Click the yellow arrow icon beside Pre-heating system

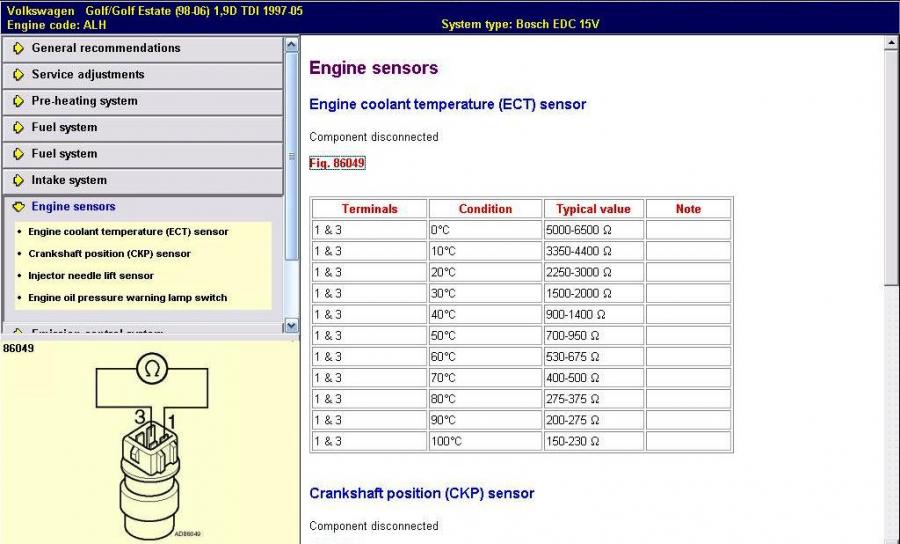(18, 101)
